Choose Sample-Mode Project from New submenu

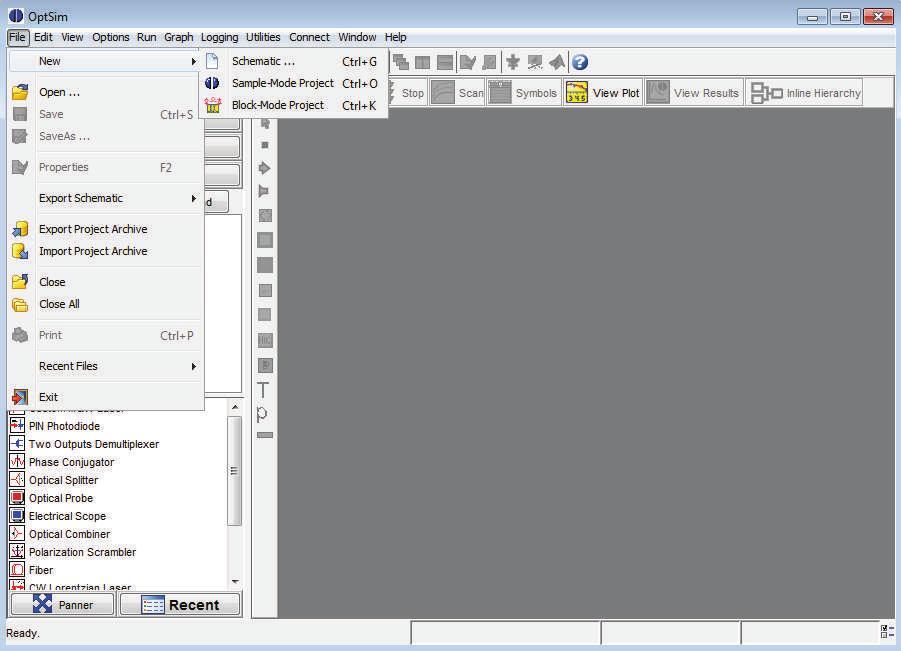[x=293, y=83]
